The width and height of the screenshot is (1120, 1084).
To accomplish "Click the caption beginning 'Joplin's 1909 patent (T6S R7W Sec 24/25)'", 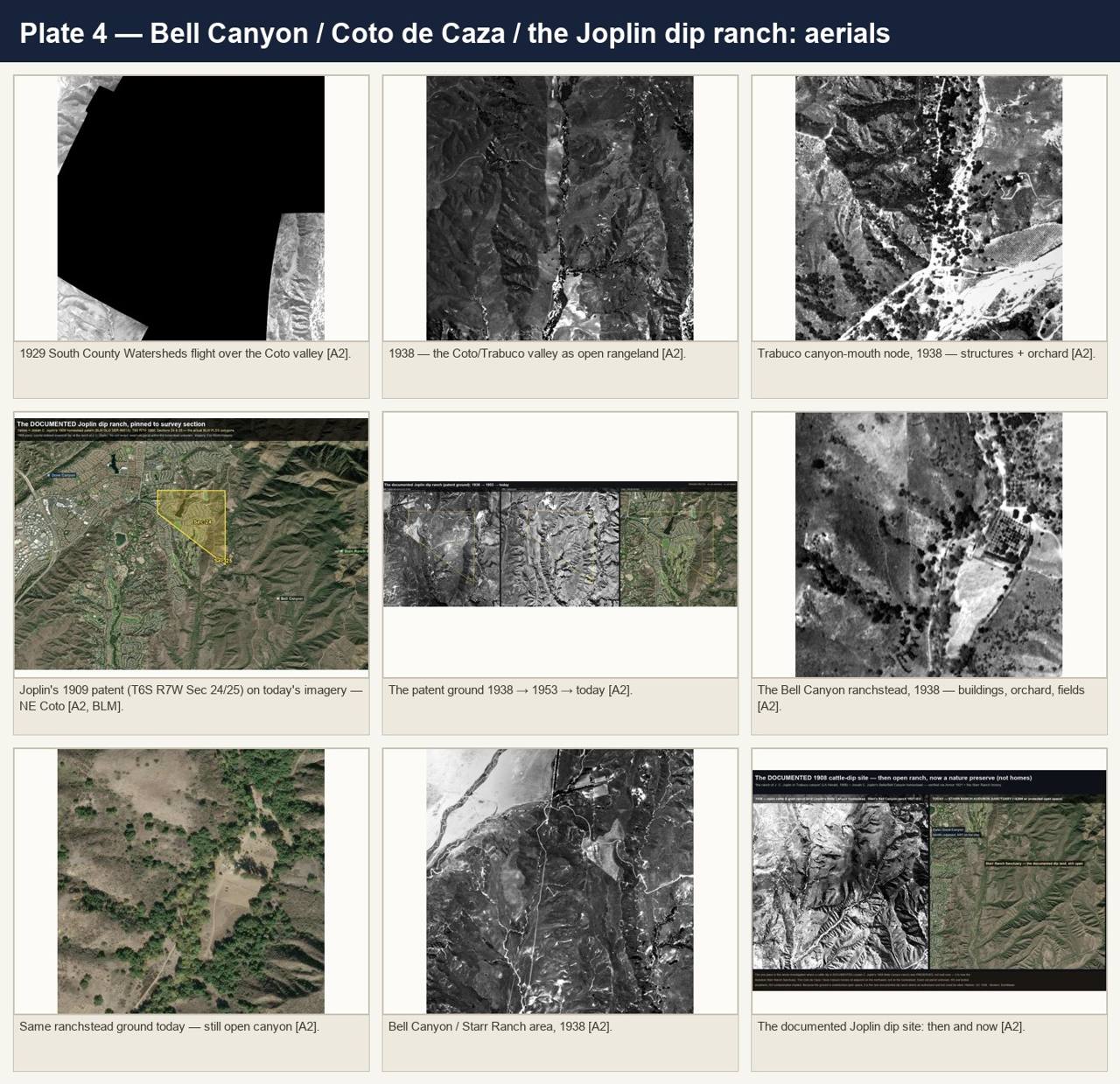I will [x=191, y=698].
